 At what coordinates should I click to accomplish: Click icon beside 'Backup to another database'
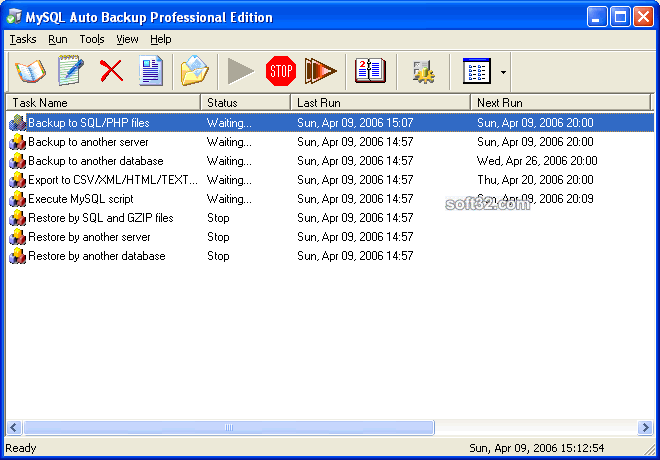coord(17,161)
